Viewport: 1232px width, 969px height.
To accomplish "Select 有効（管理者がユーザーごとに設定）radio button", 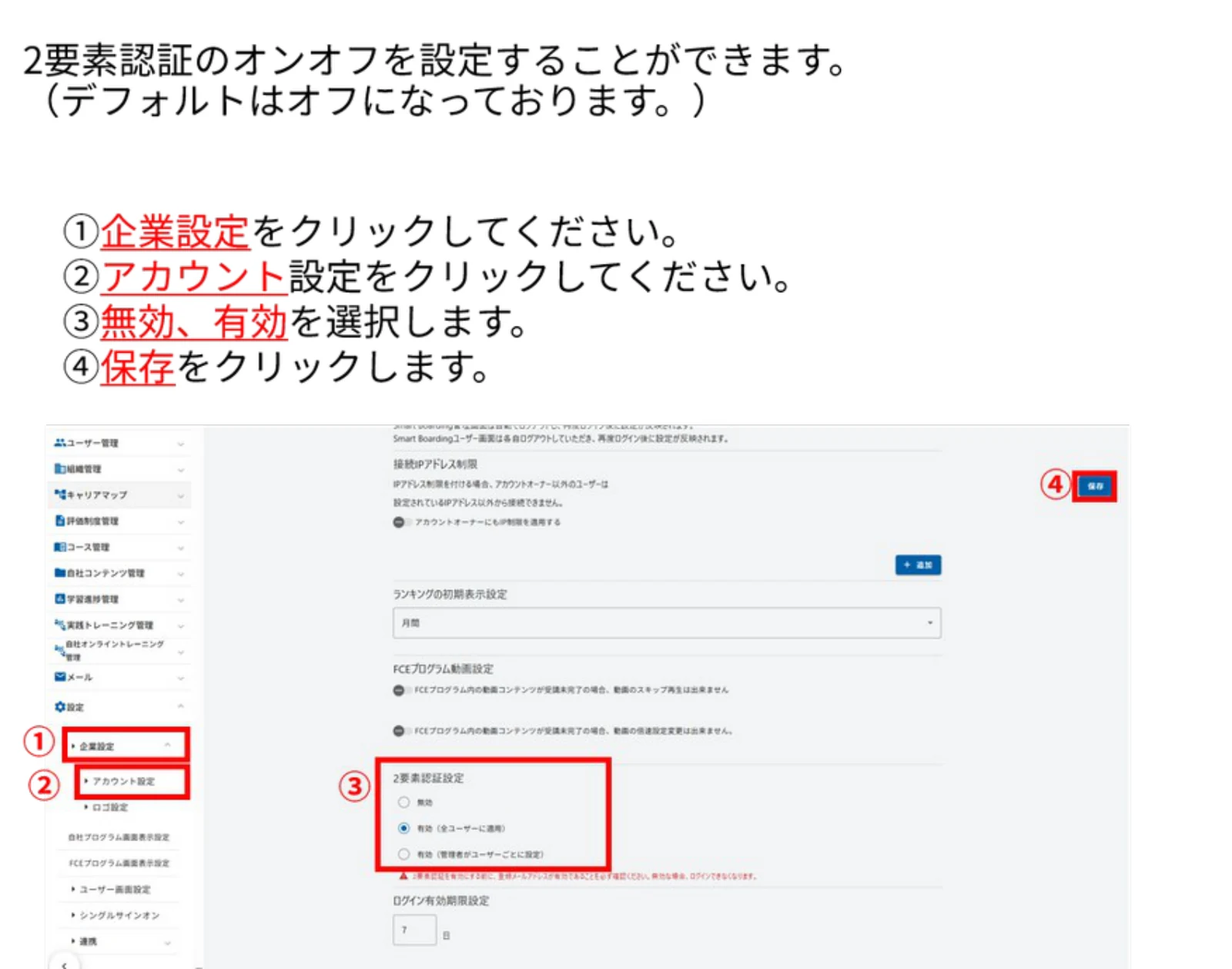I will [403, 854].
